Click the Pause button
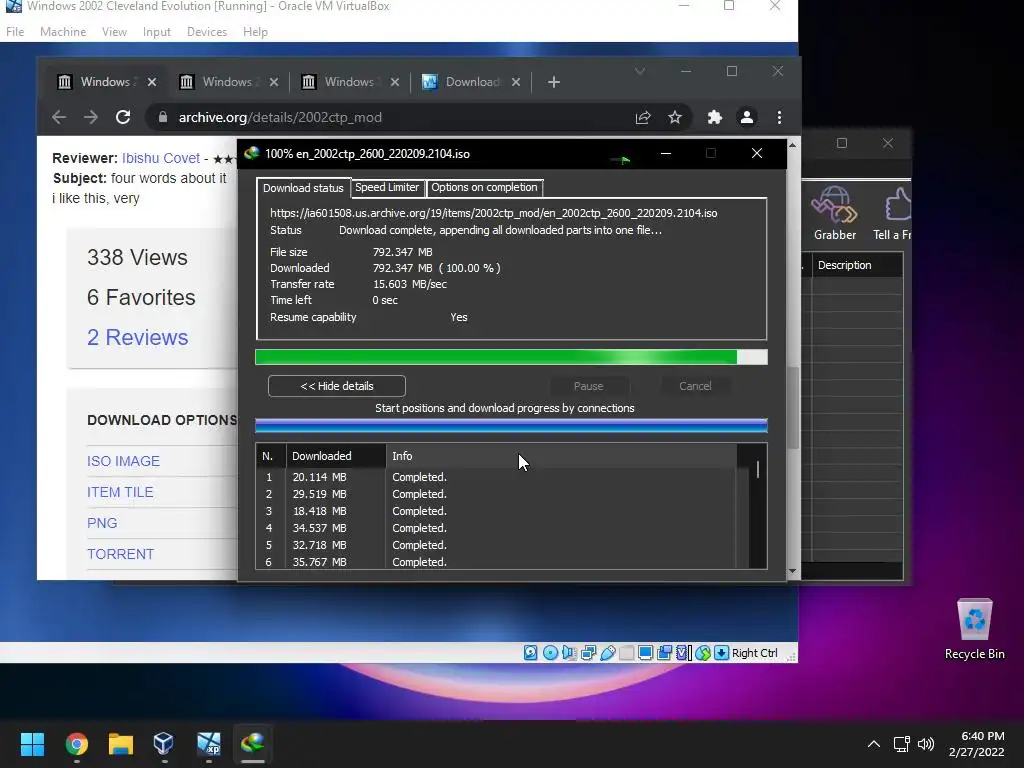 (x=588, y=386)
